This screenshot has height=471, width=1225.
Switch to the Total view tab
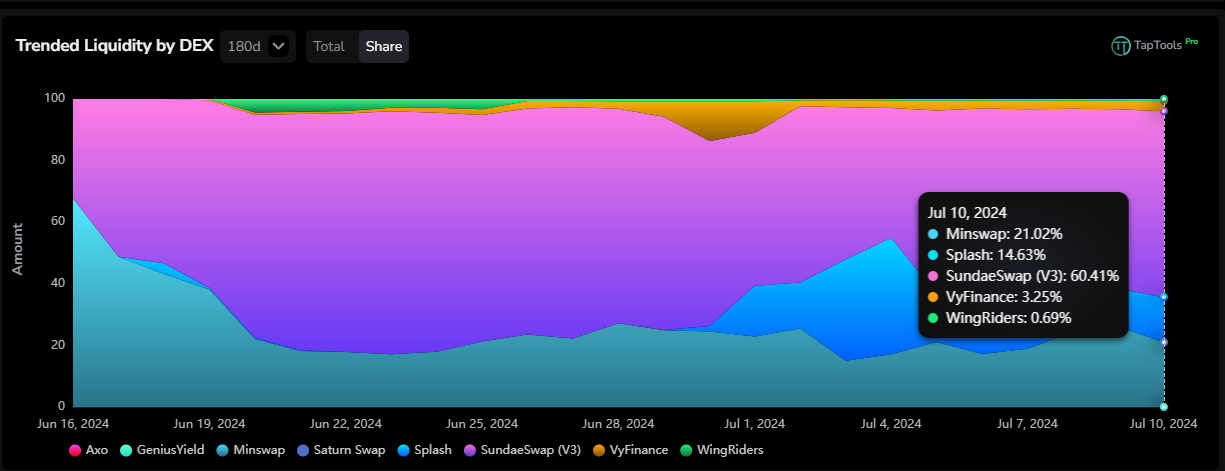tap(329, 46)
